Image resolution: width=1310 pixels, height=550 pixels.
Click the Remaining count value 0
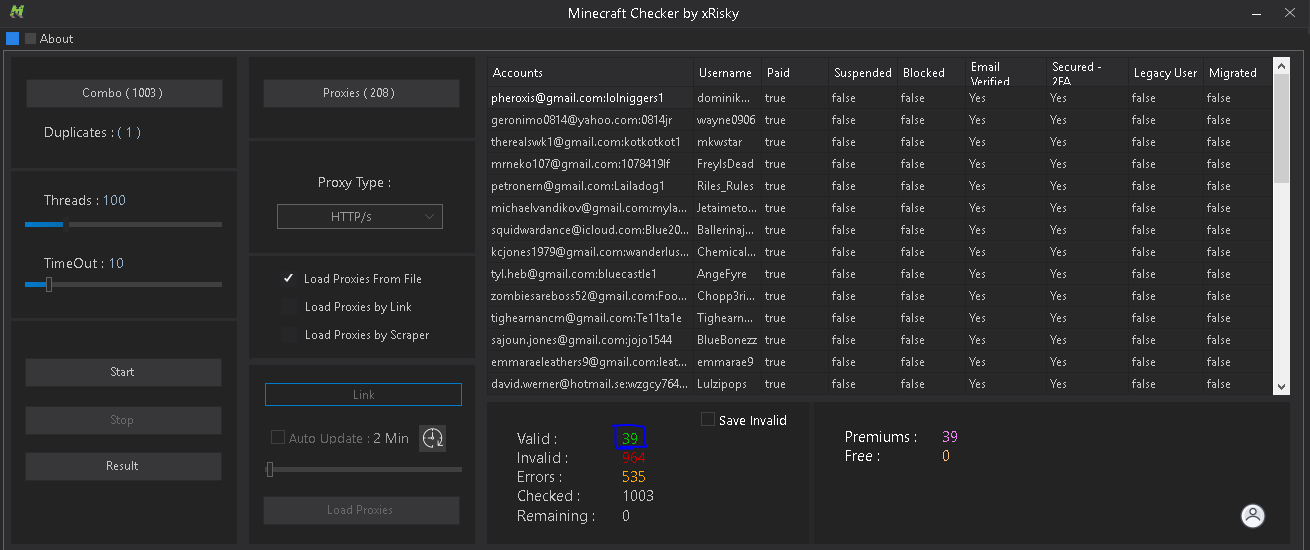pyautogui.click(x=626, y=516)
